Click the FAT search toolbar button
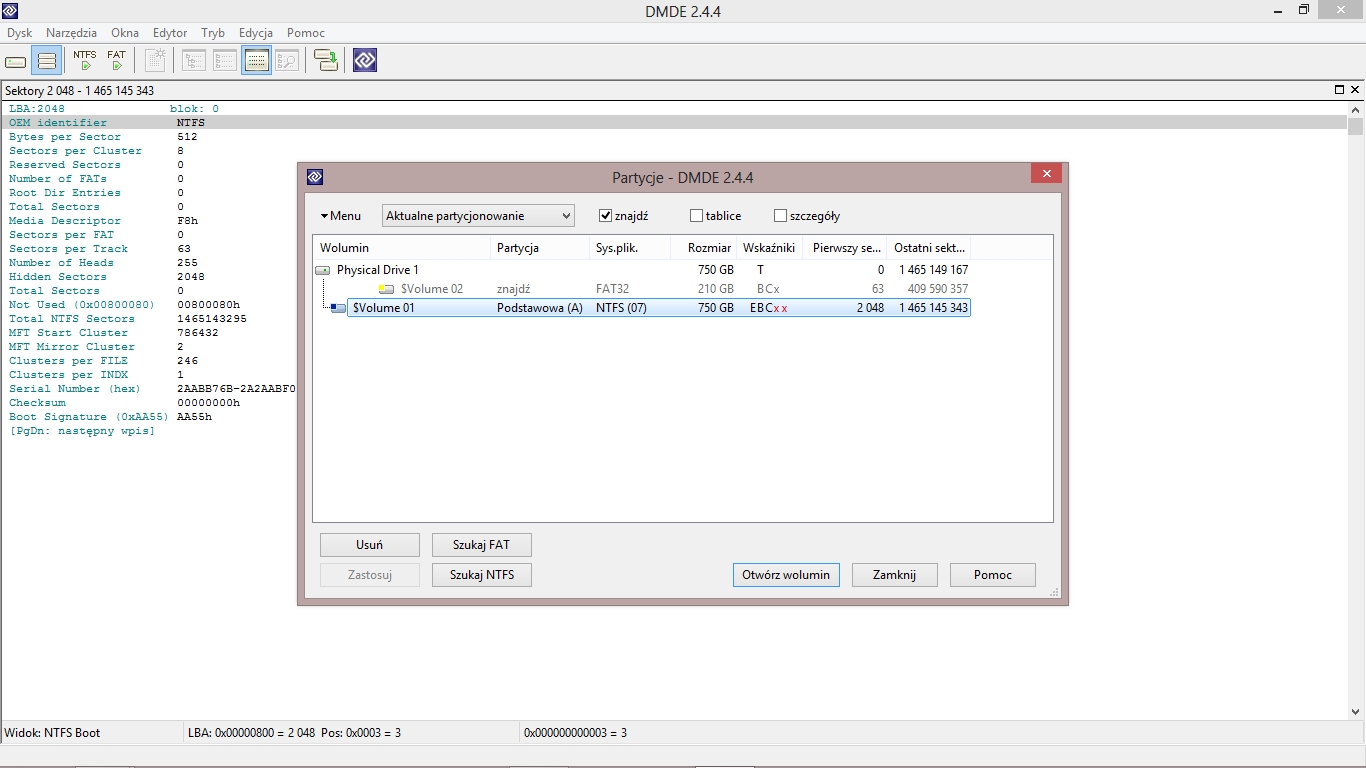This screenshot has height=768, width=1366. pos(117,61)
